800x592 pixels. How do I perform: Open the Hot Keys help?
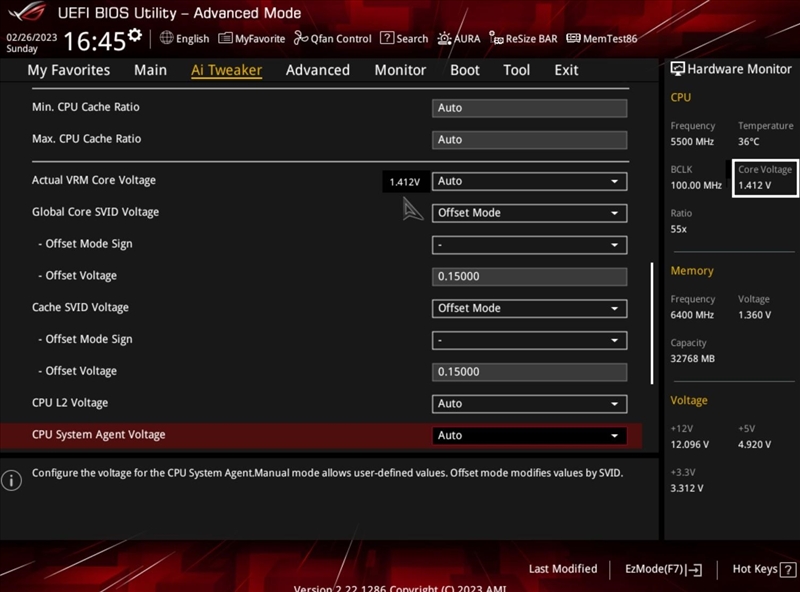pos(764,569)
